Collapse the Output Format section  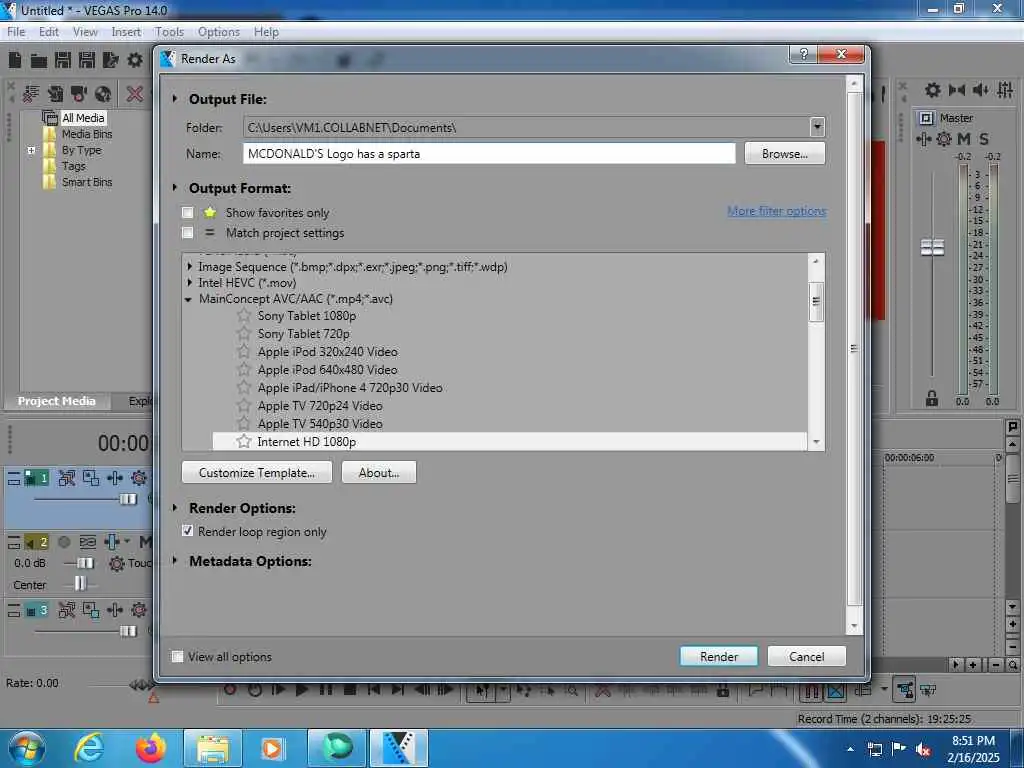[x=175, y=187]
